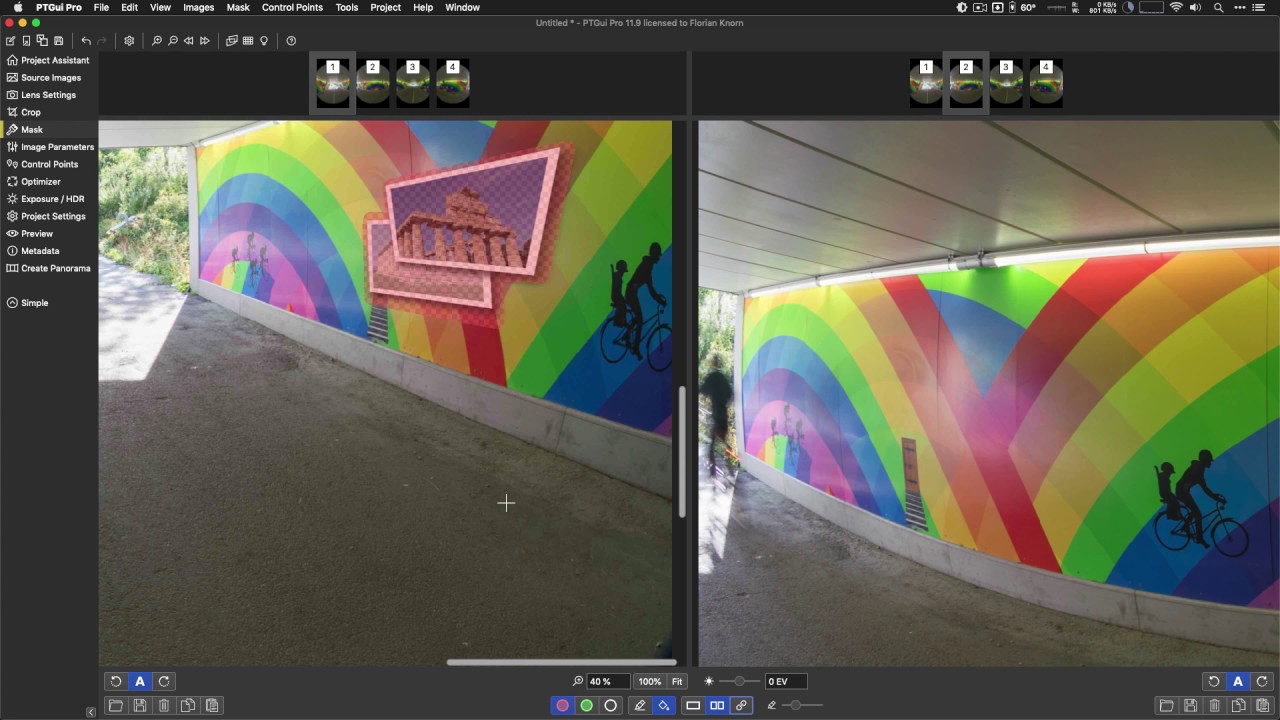Open the Options gear in the toolbar

coord(129,41)
